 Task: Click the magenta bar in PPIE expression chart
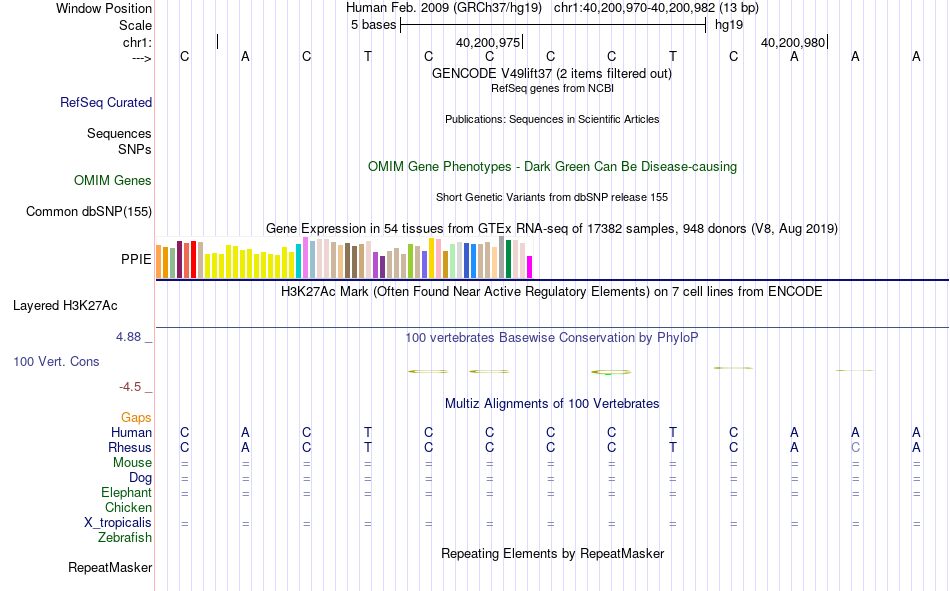pyautogui.click(x=530, y=267)
